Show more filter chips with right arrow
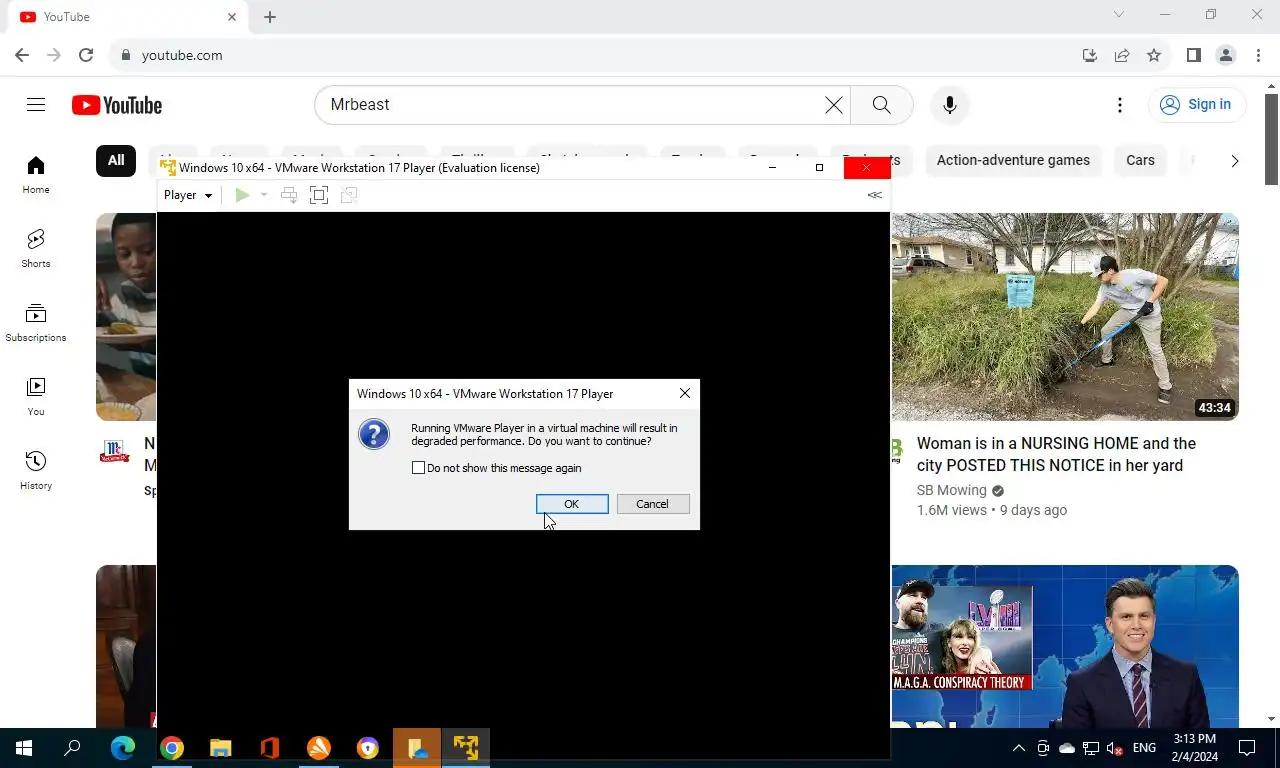This screenshot has width=1280, height=768. click(x=1234, y=160)
